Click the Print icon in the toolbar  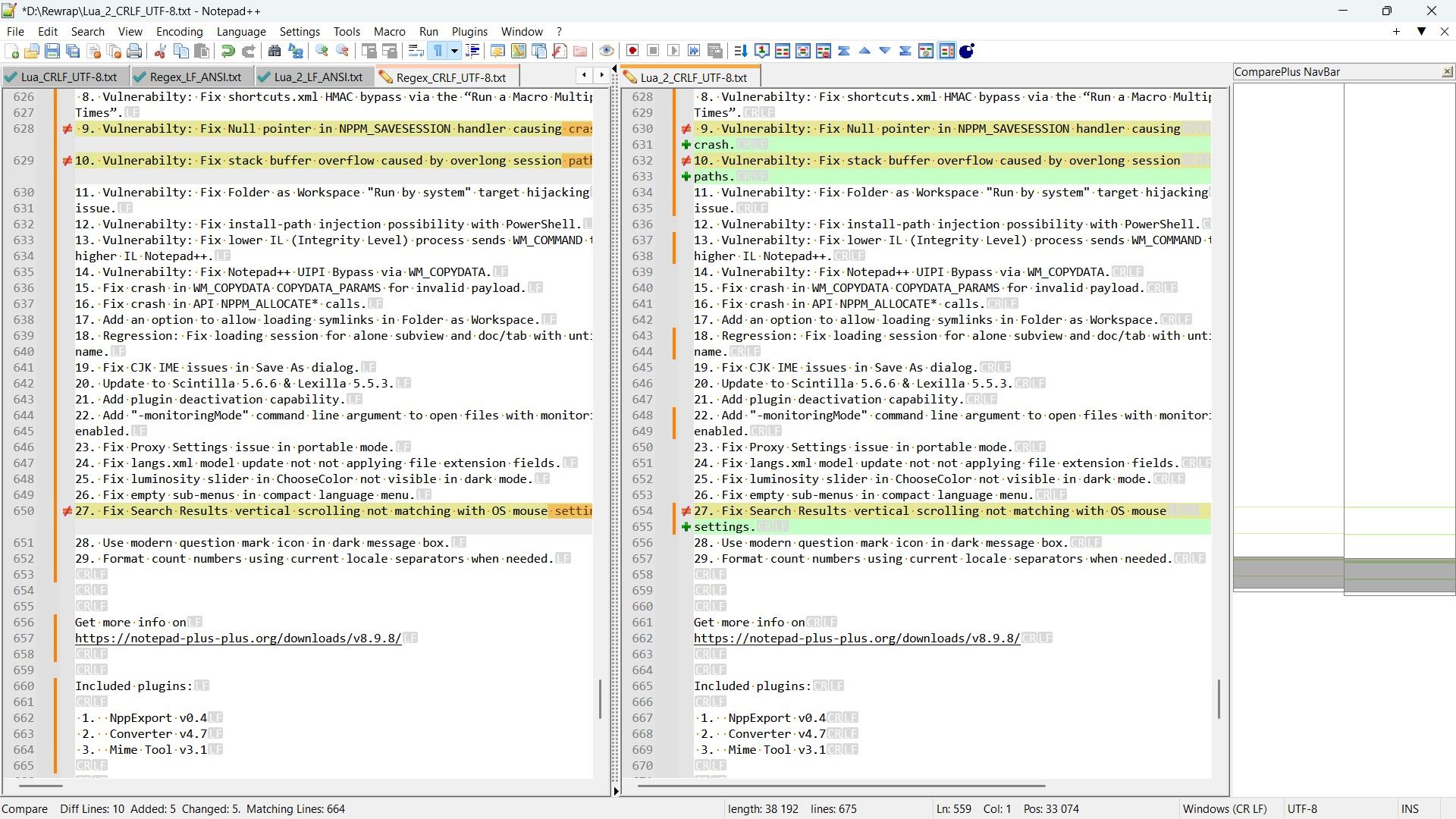[134, 51]
